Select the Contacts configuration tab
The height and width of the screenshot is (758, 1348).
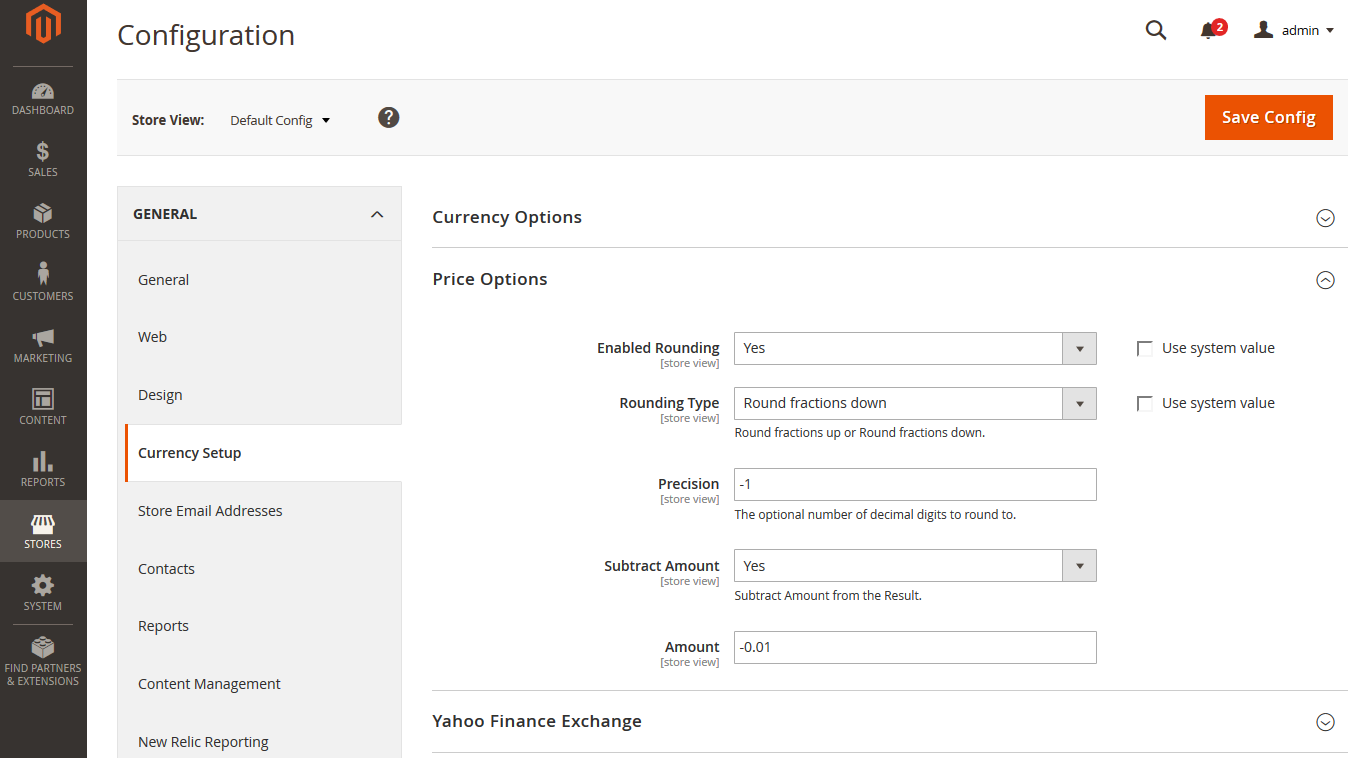coord(166,569)
